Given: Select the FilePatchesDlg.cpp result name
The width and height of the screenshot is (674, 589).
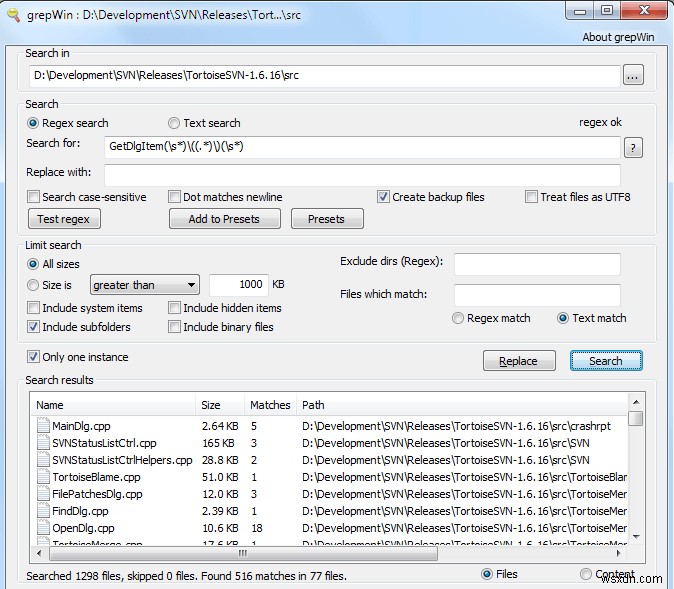Looking at the screenshot, I should click(97, 494).
